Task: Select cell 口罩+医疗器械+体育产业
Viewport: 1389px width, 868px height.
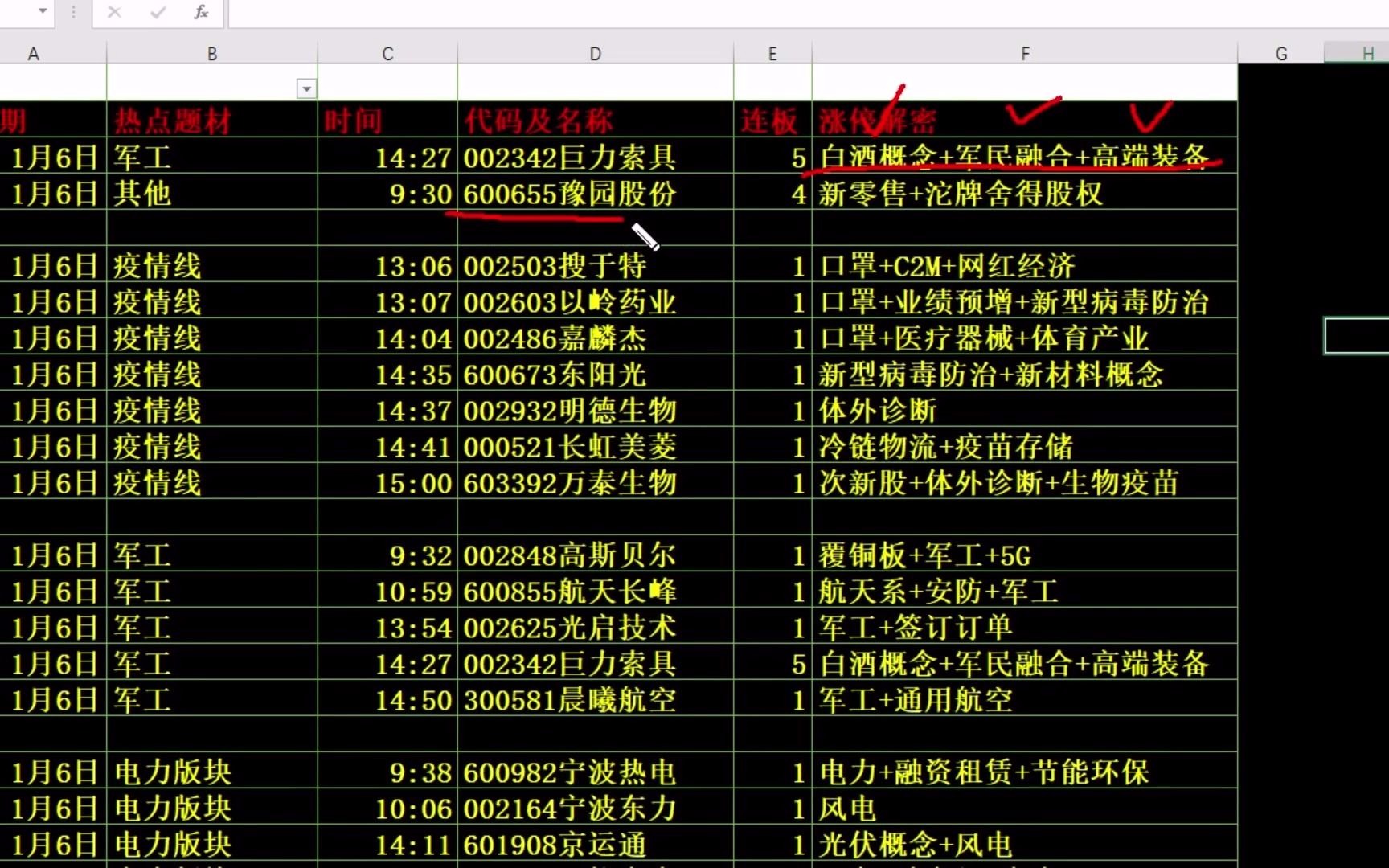Action: [x=1025, y=338]
